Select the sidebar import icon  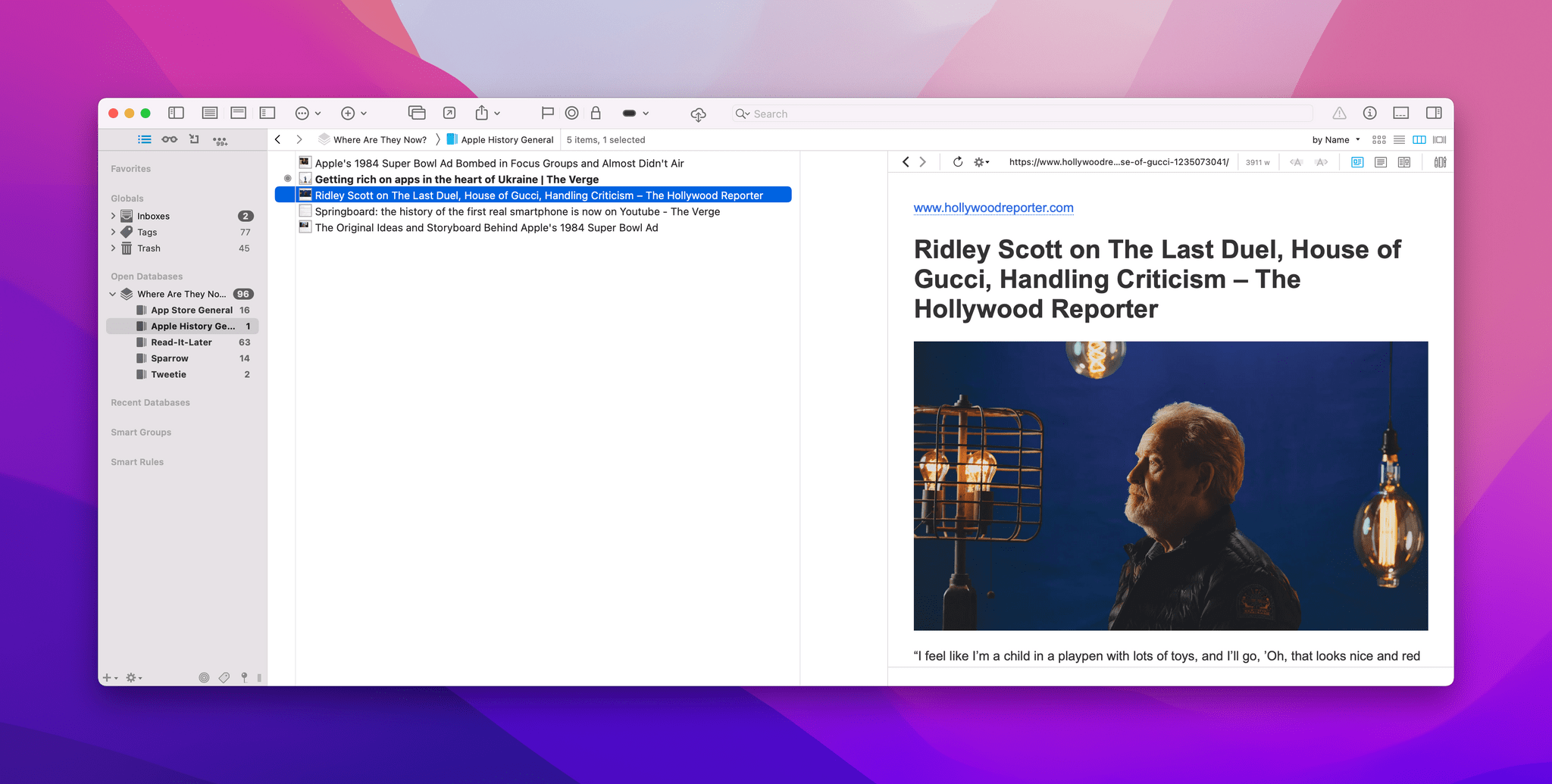point(194,139)
